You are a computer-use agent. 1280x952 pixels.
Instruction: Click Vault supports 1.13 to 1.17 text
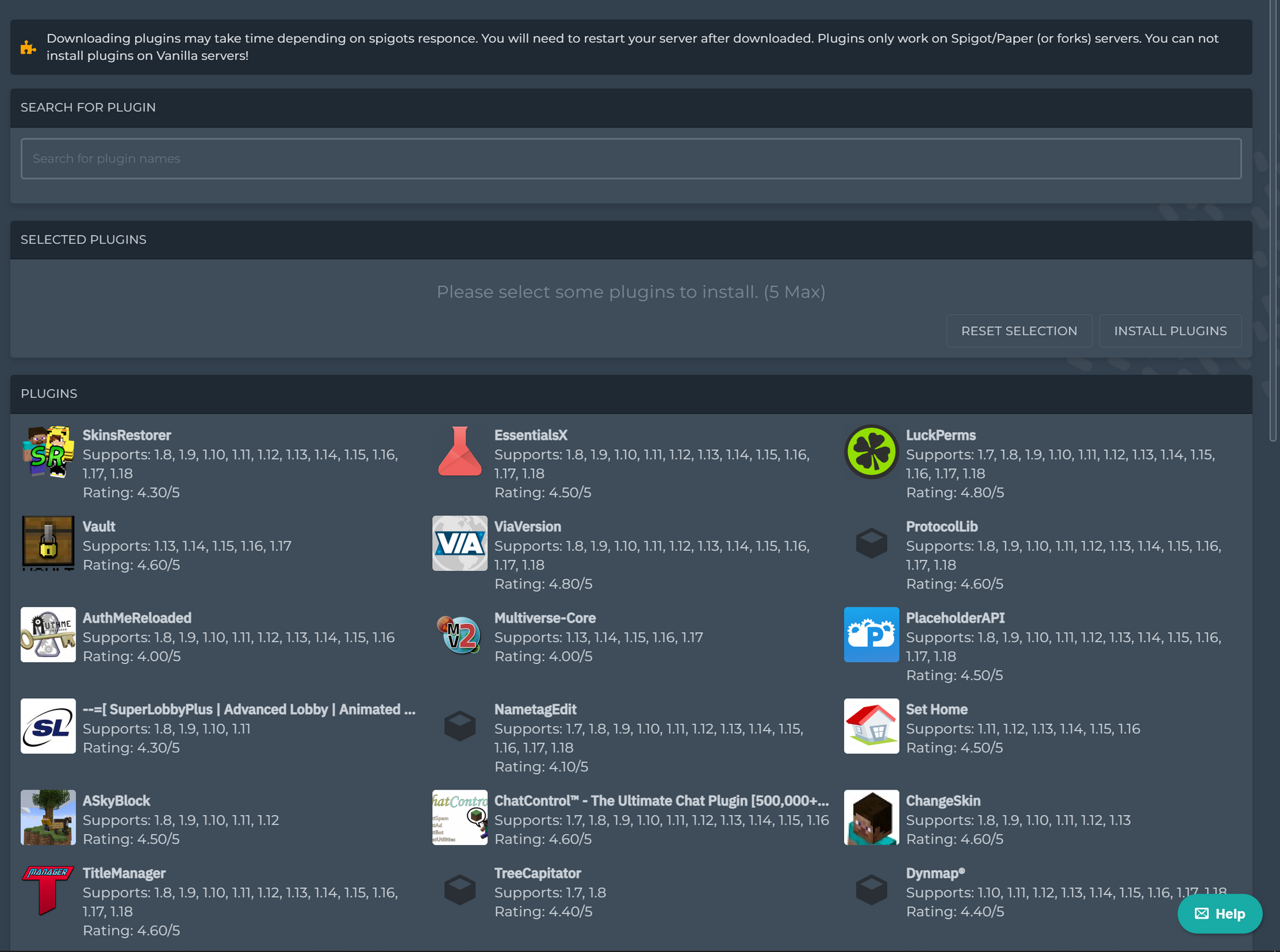pyautogui.click(x=187, y=546)
